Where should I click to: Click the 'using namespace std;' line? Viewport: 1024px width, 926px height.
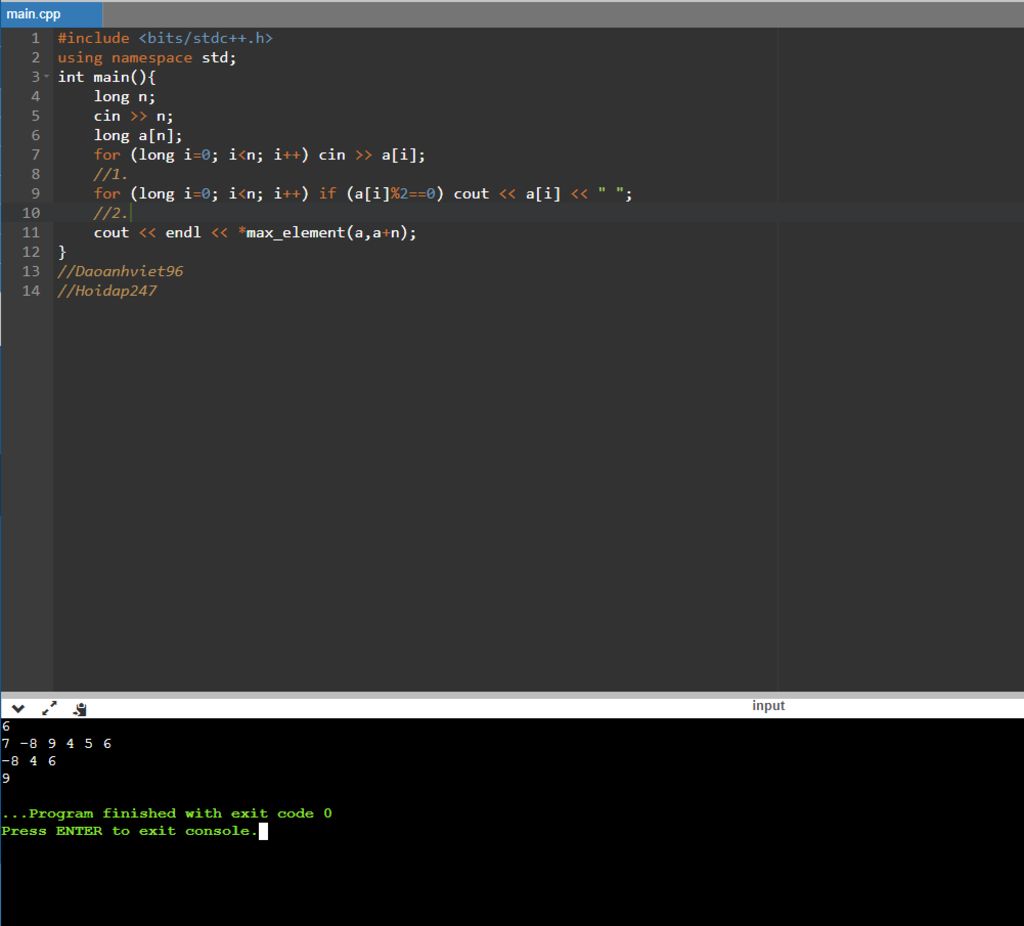click(147, 57)
